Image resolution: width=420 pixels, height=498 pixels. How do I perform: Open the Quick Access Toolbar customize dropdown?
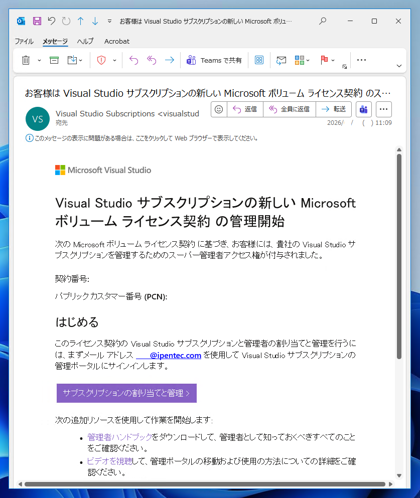coord(109,21)
